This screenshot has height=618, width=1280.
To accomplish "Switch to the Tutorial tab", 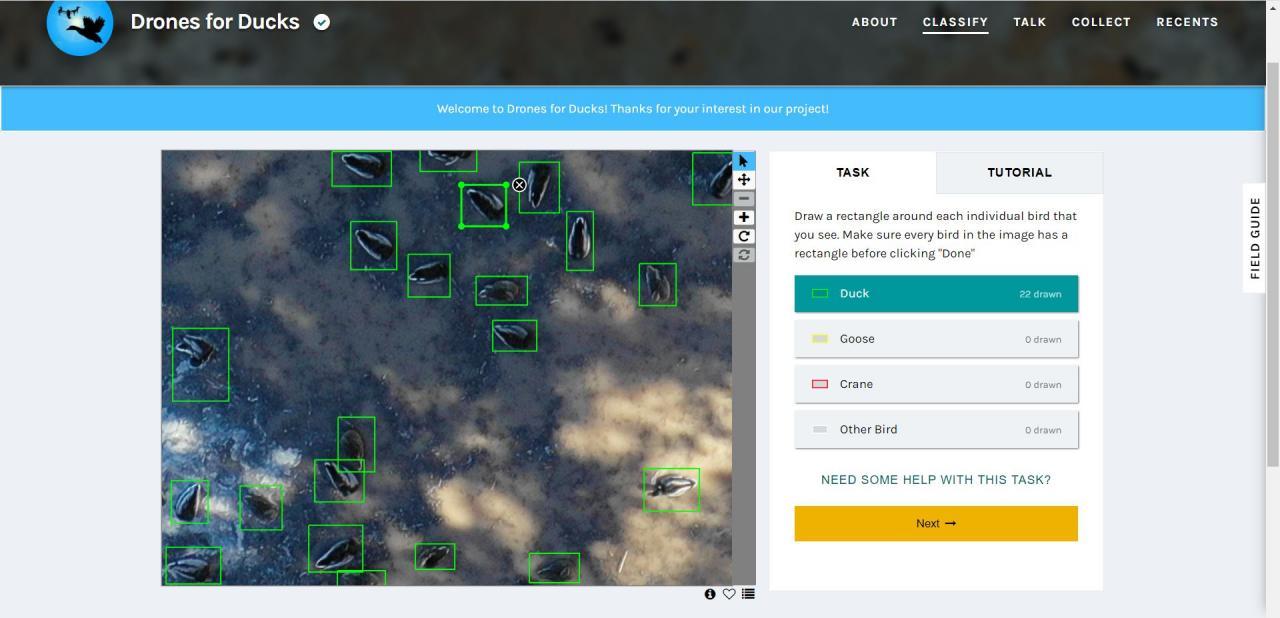I will click(1020, 172).
